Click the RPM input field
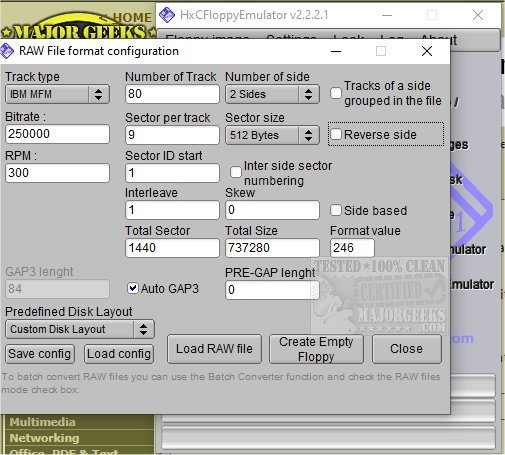The width and height of the screenshot is (505, 455). point(57,173)
